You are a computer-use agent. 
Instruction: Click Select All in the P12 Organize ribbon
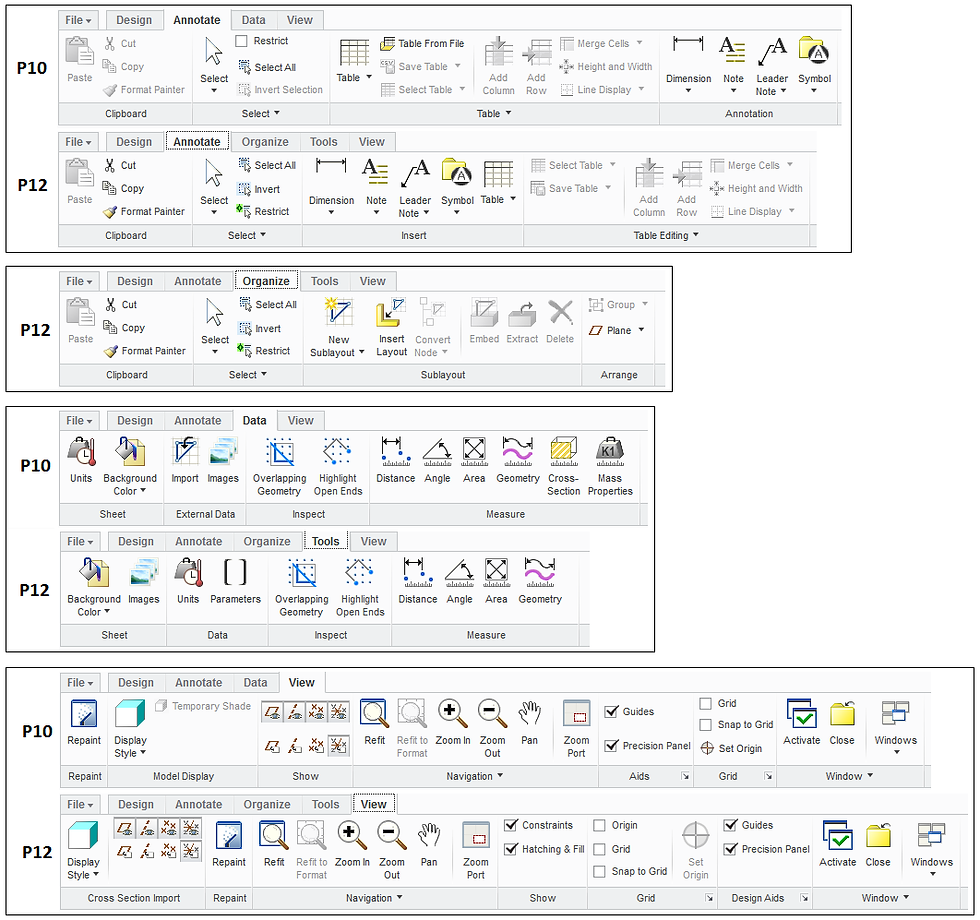(268, 304)
